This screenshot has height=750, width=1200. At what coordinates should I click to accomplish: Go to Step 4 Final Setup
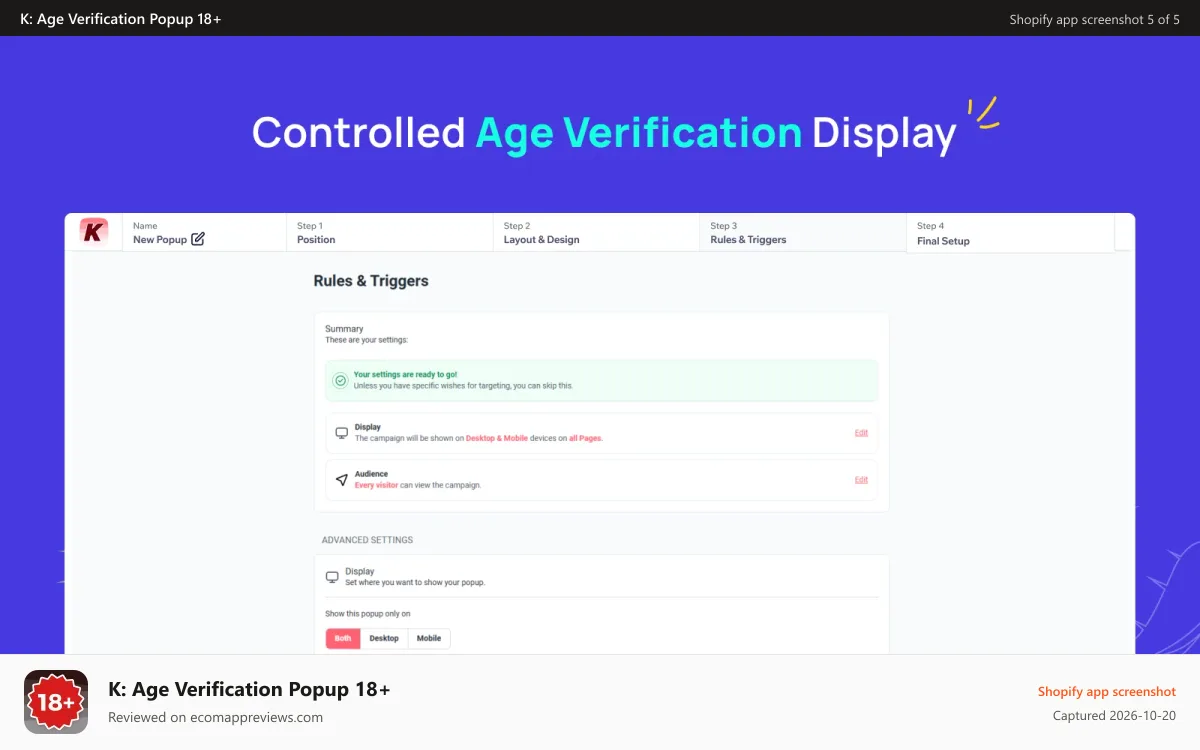(x=1010, y=233)
